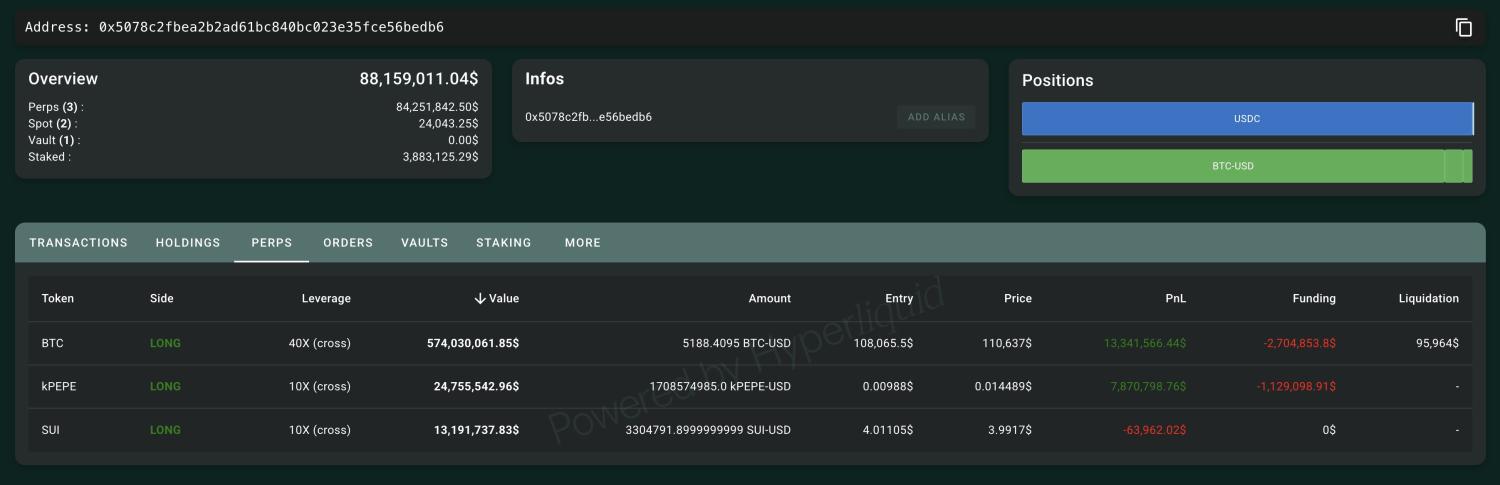
Task: Sort the table by Leverage column
Action: [x=326, y=298]
